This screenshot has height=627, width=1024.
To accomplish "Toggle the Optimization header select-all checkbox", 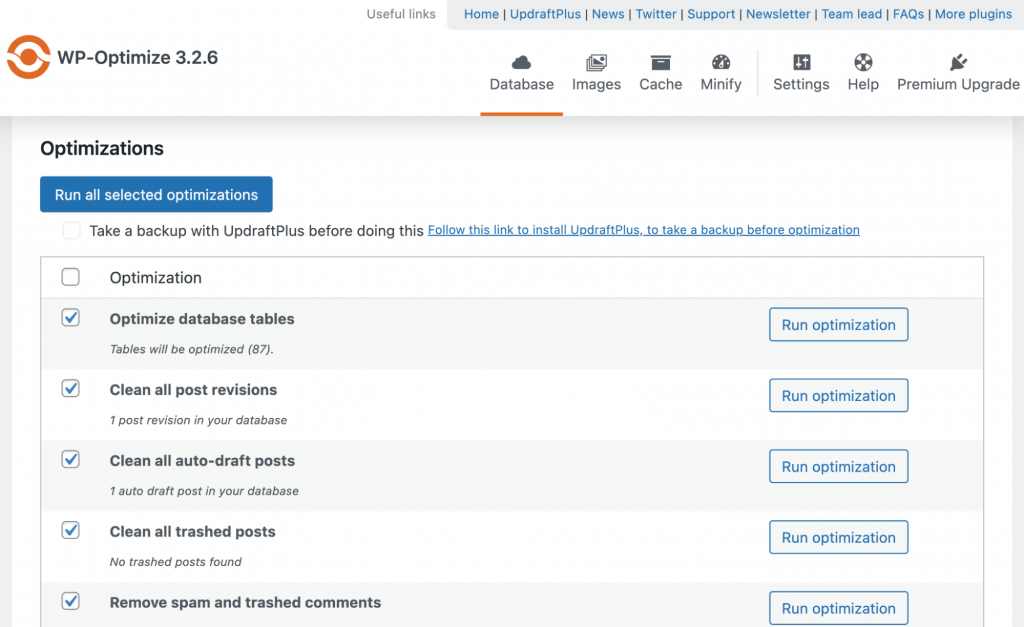I will (70, 278).
